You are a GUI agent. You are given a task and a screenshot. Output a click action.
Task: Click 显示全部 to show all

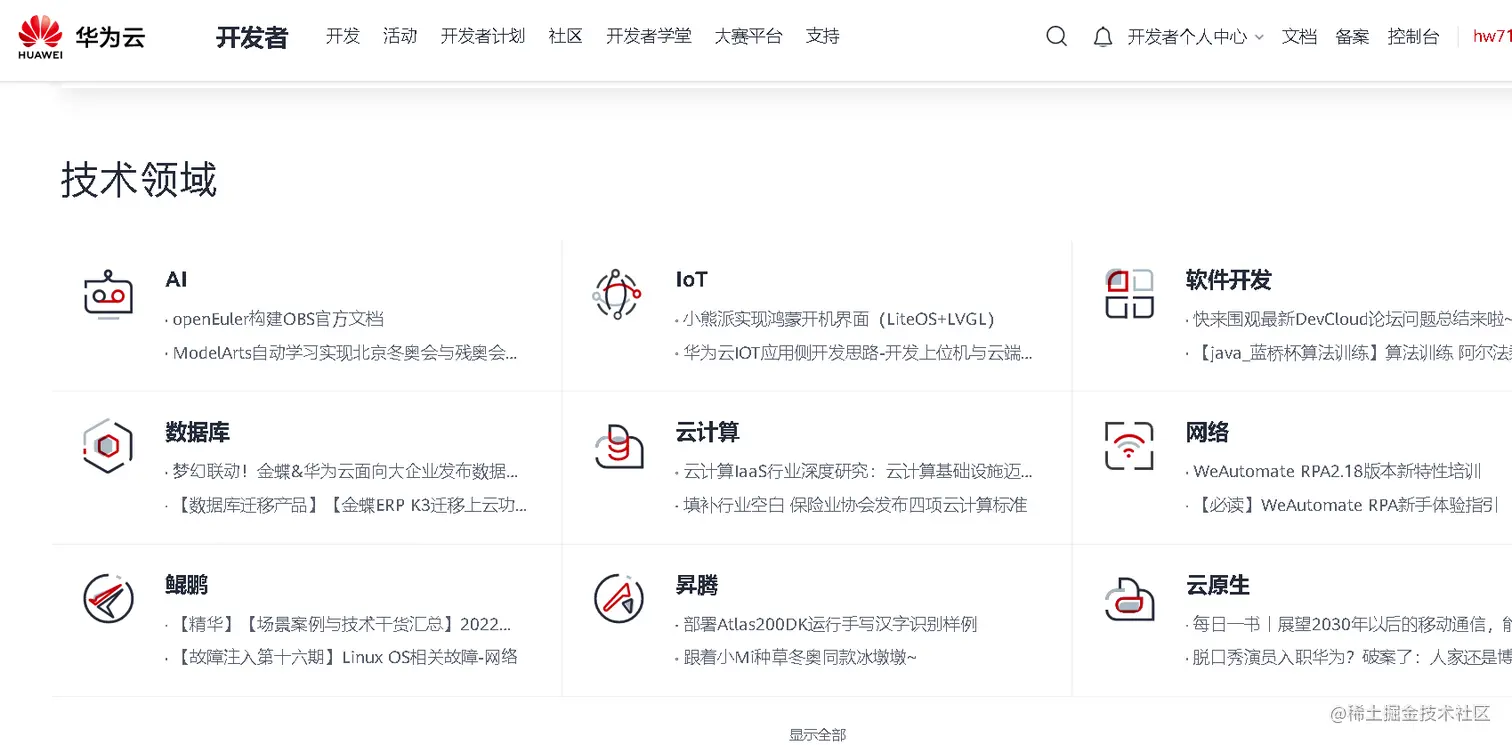(x=818, y=735)
